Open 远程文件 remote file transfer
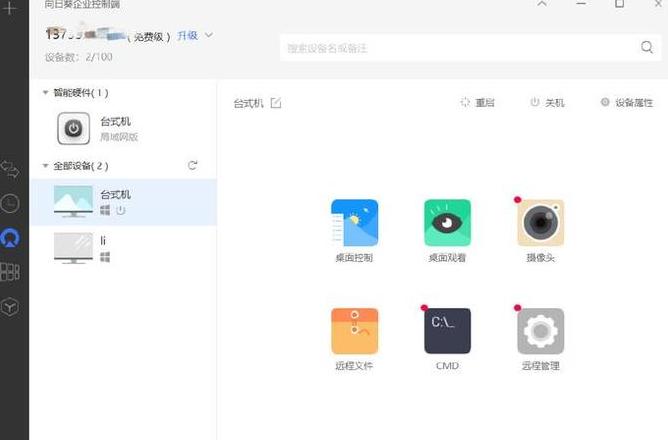Viewport: 668px width, 440px height. pyautogui.click(x=354, y=331)
